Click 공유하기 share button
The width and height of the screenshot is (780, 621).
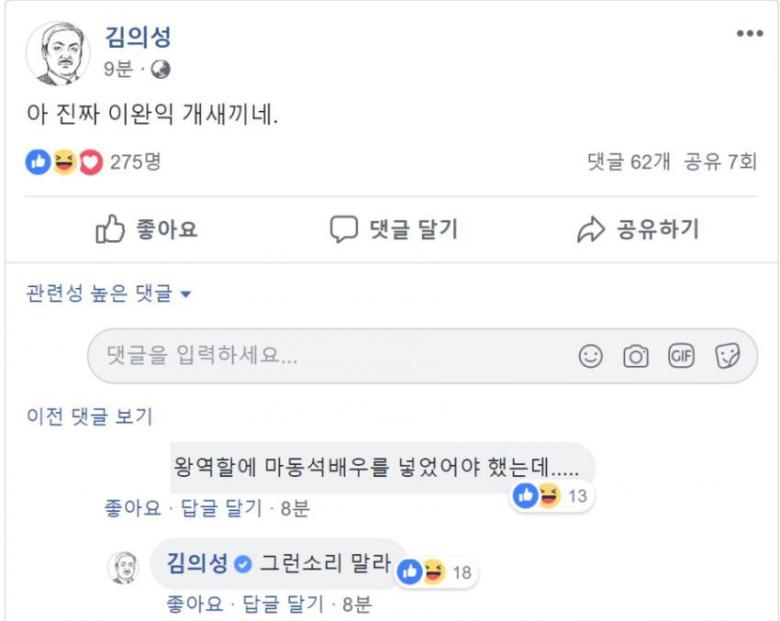point(638,229)
